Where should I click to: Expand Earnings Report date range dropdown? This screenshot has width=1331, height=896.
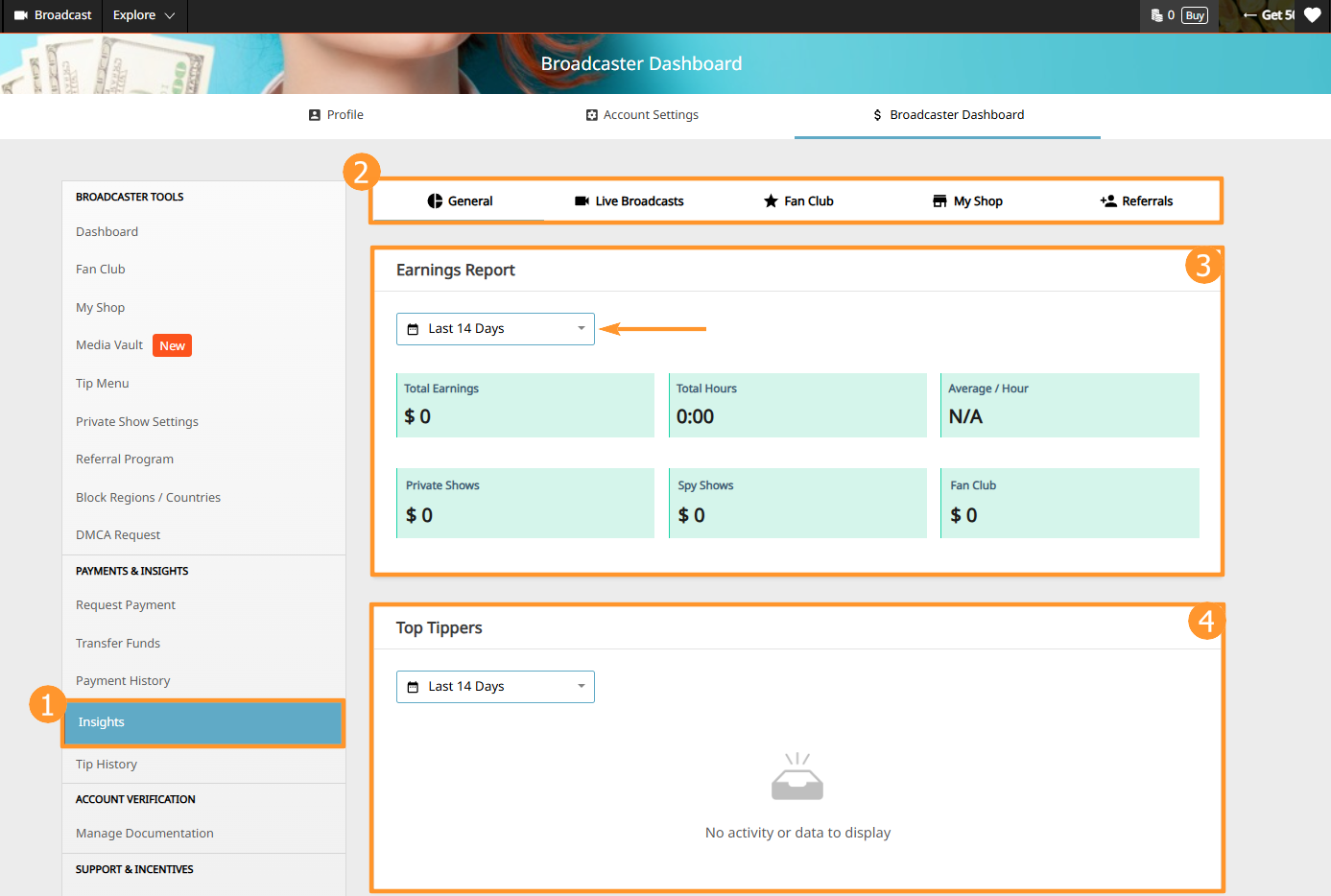495,329
